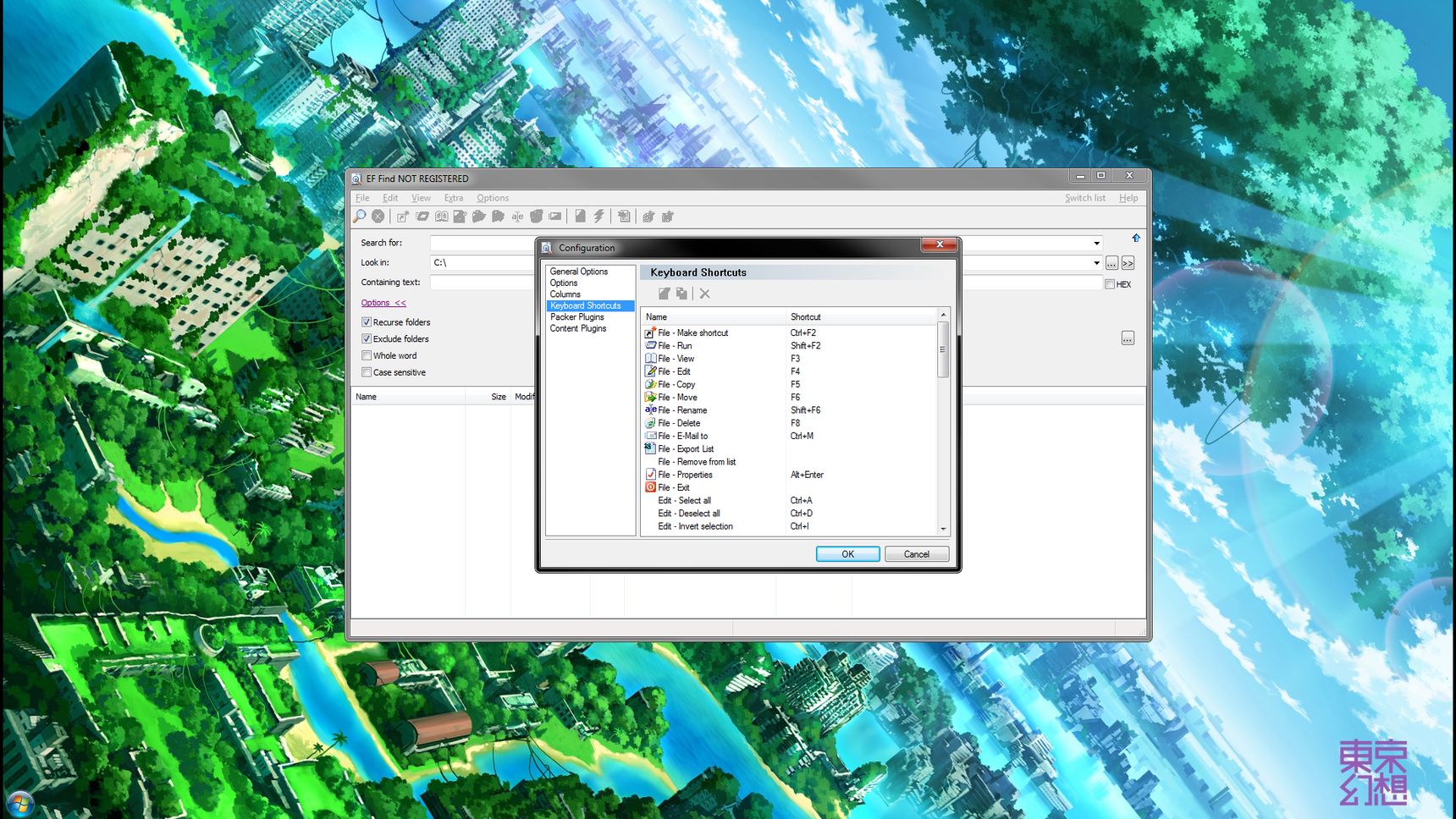Image resolution: width=1456 pixels, height=819 pixels.
Task: Click the View (open book) toolbar icon
Action: (441, 217)
